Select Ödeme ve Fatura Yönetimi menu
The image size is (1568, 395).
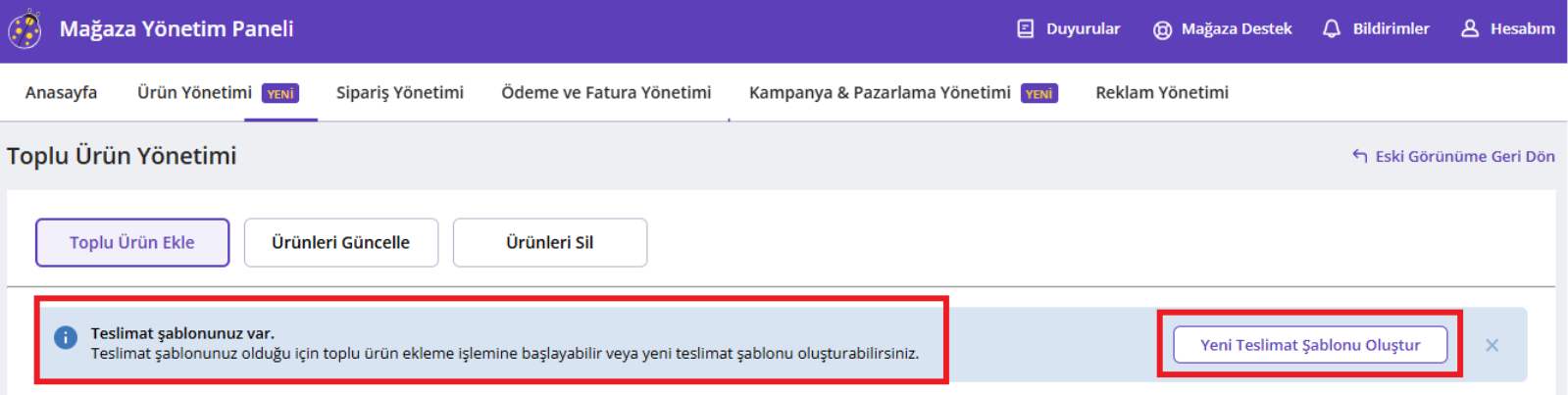coord(606,93)
